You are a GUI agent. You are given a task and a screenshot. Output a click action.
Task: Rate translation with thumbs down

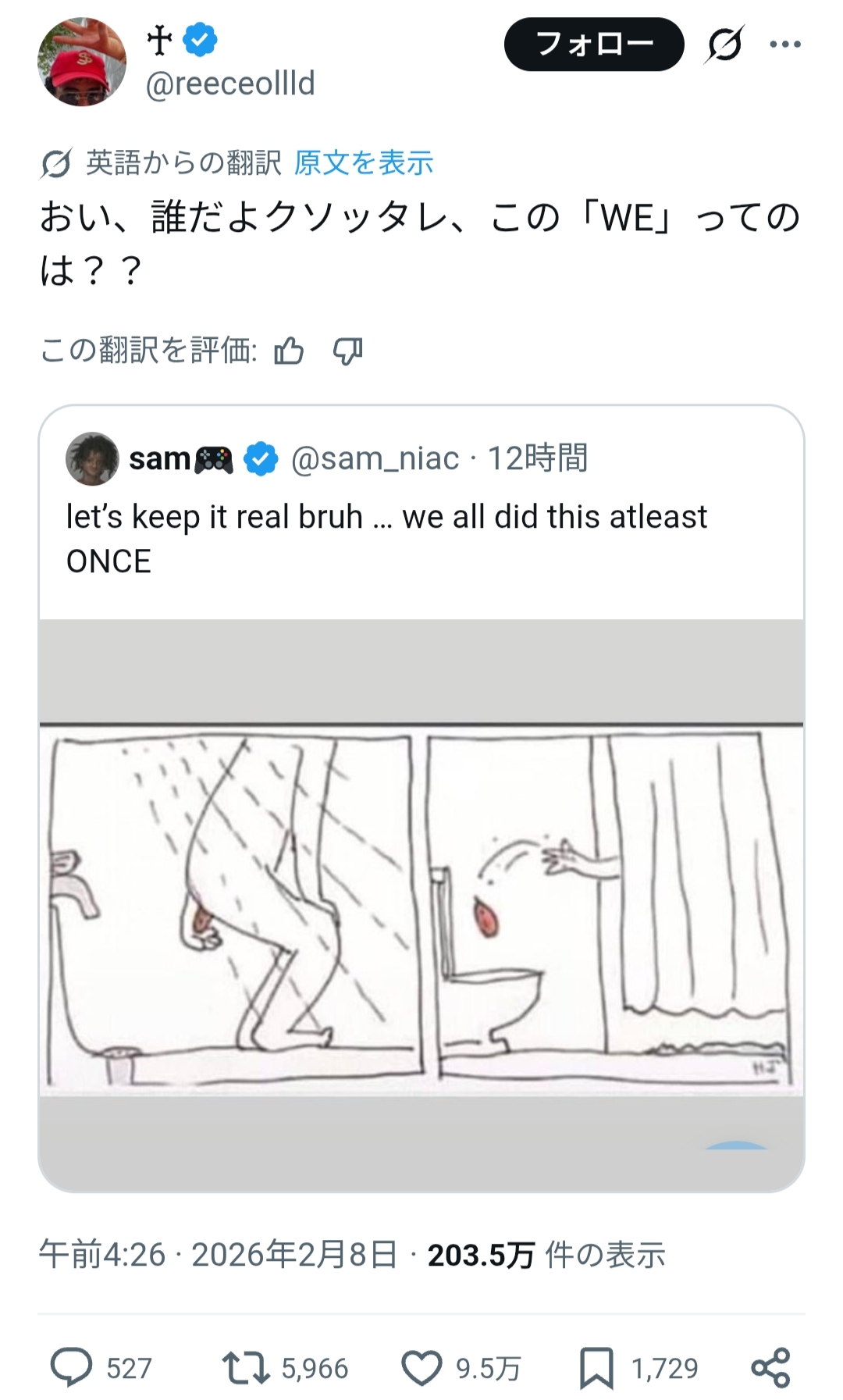click(347, 351)
